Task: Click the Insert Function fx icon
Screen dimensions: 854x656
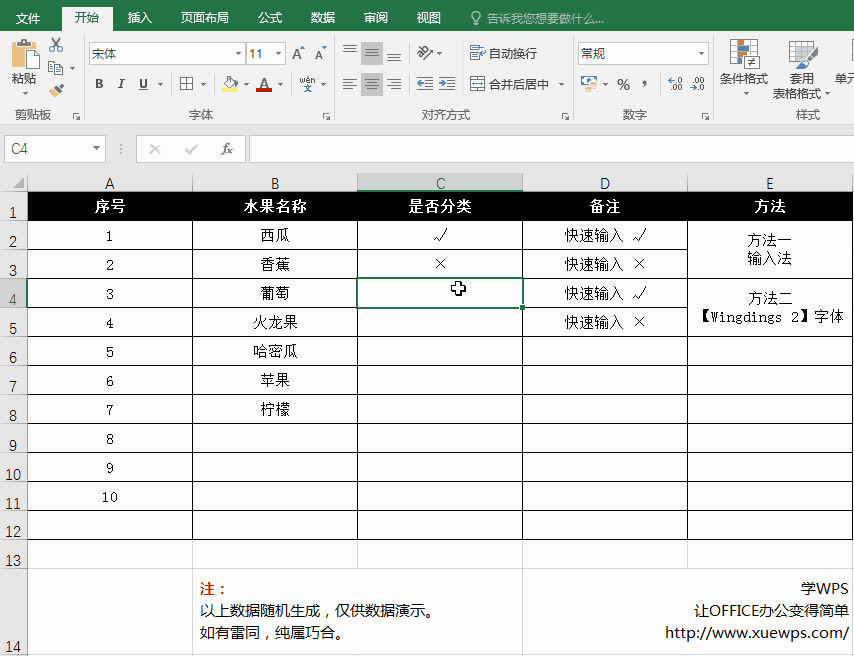Action: coord(227,149)
